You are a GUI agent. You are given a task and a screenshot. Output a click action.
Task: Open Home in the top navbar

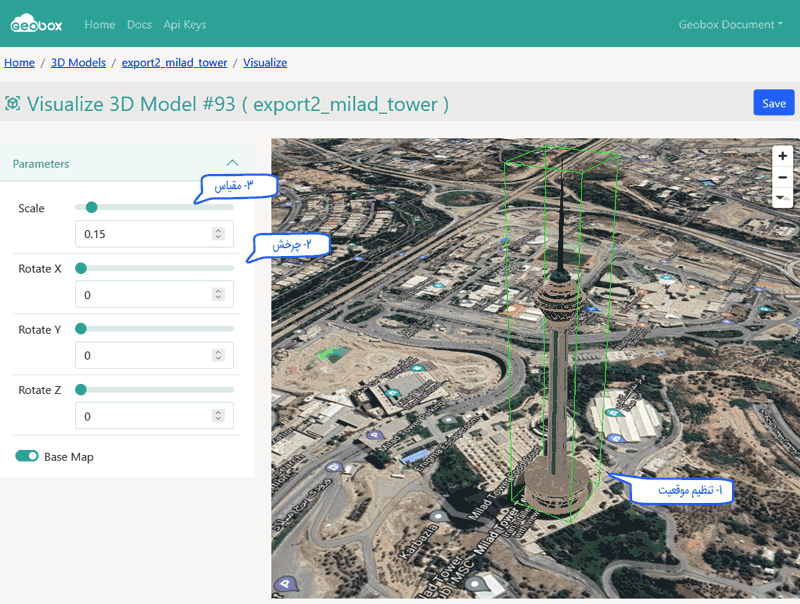(x=100, y=24)
